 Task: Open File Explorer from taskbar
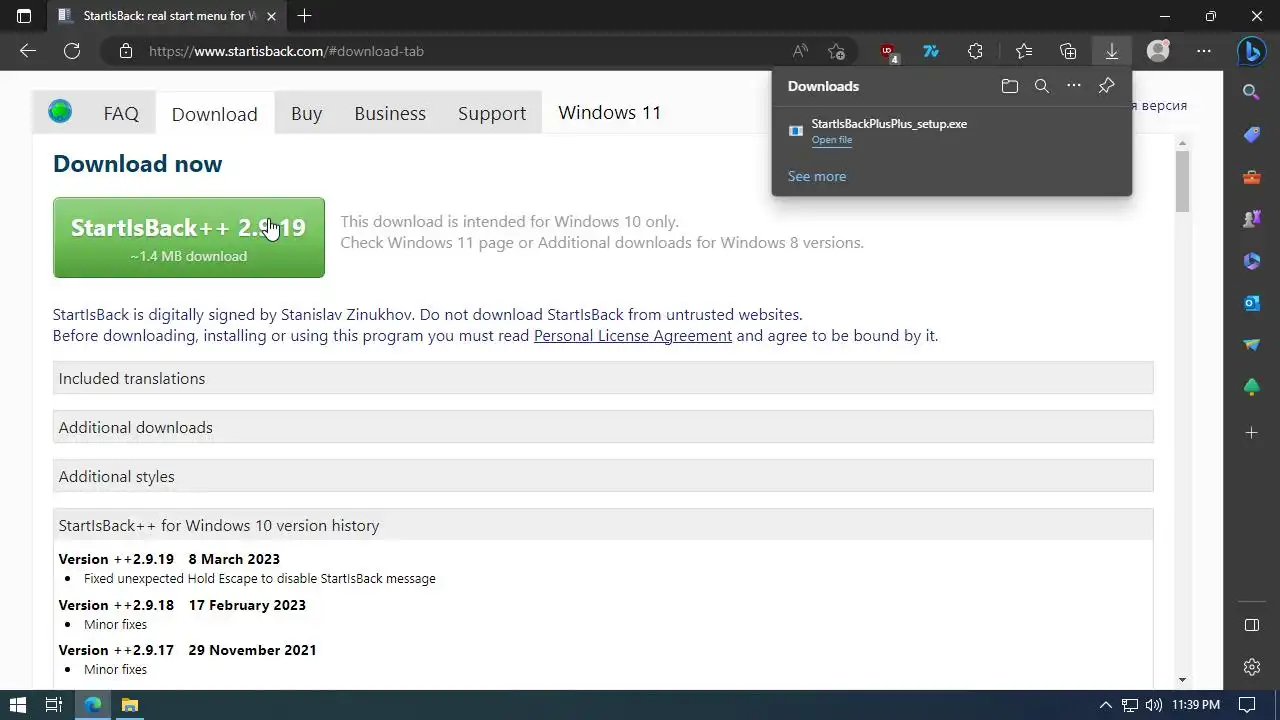point(129,705)
